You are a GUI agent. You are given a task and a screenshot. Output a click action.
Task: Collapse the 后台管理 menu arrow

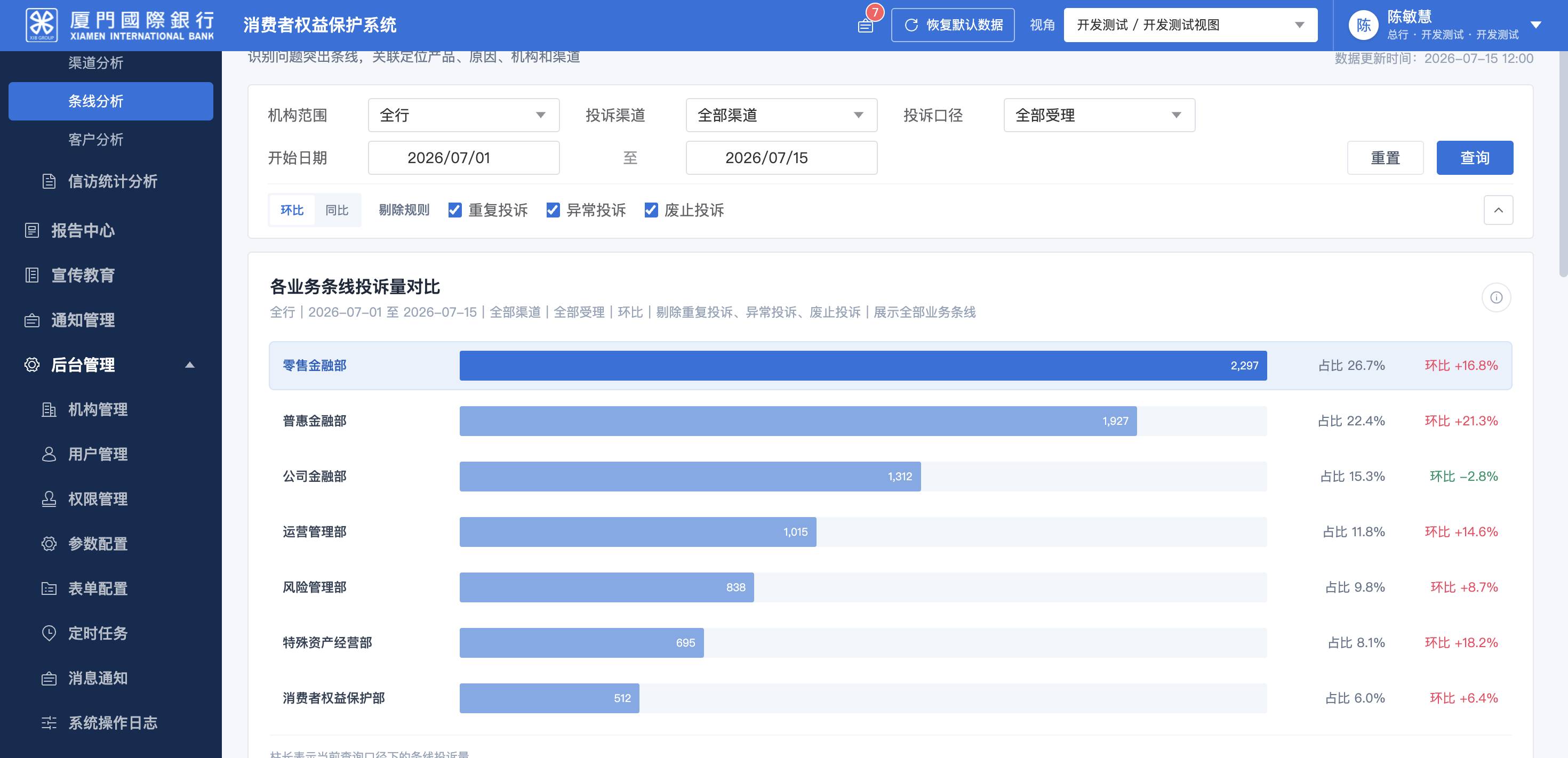pos(190,365)
